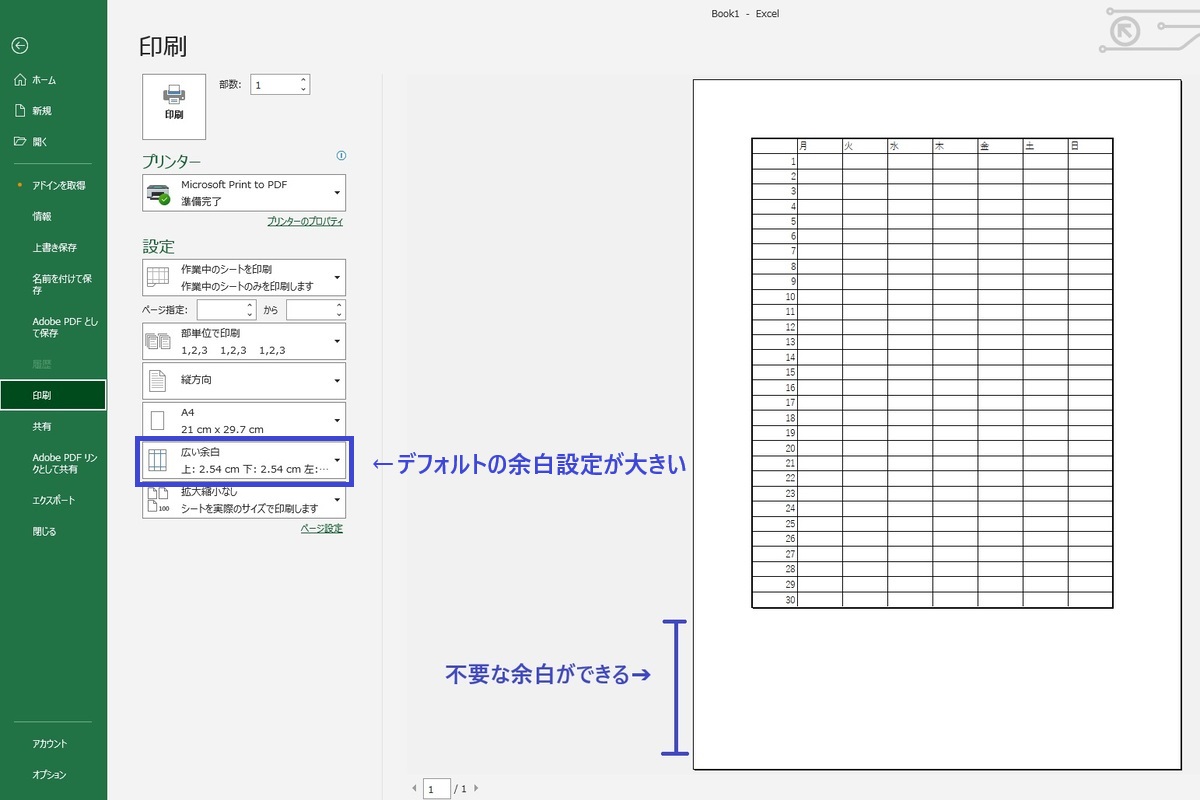Image resolution: width=1200 pixels, height=800 pixels.
Task: Click the 部数 copies input field
Action: point(274,85)
